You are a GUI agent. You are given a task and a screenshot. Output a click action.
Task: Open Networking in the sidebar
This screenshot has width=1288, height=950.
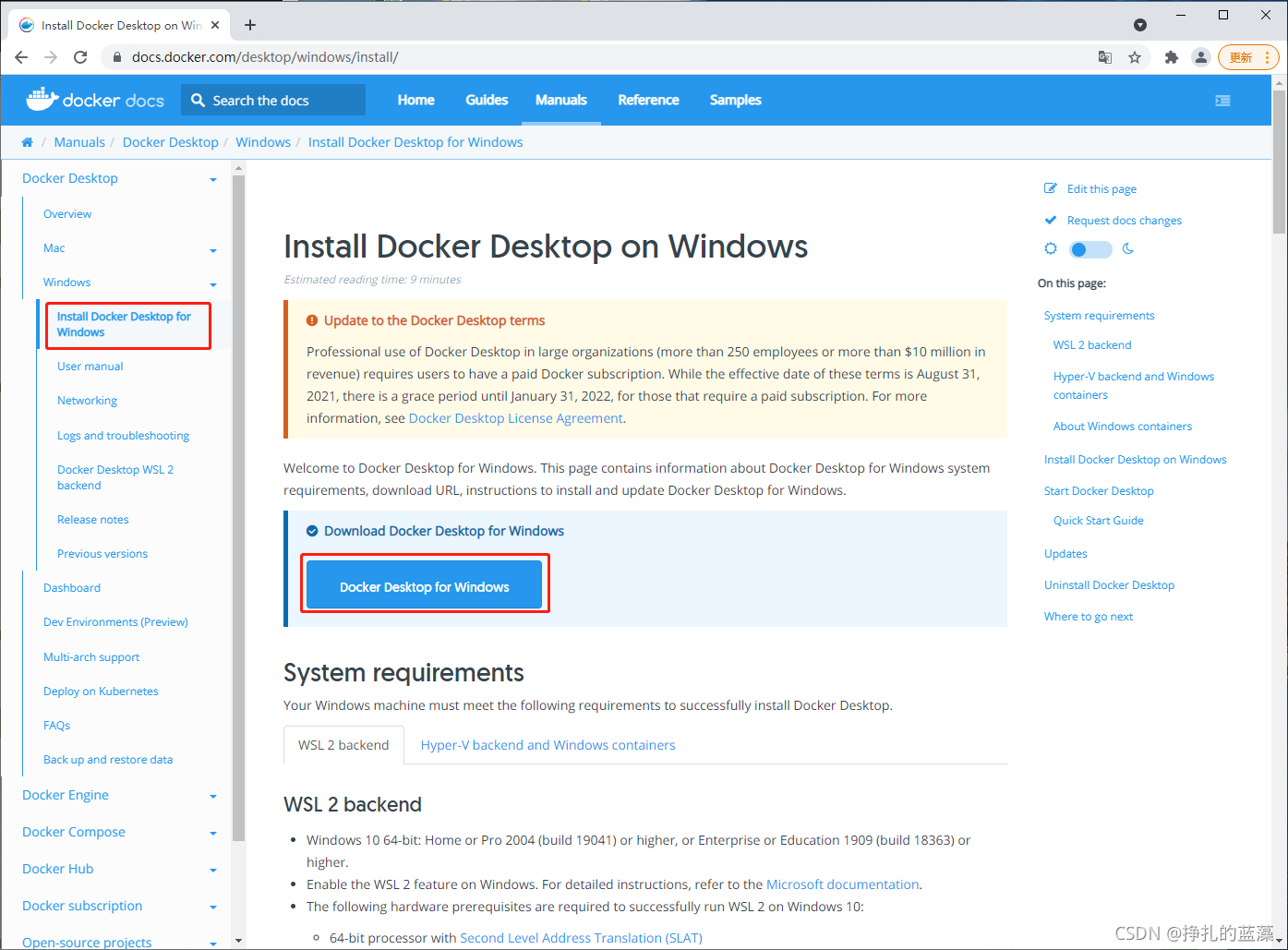(x=87, y=401)
